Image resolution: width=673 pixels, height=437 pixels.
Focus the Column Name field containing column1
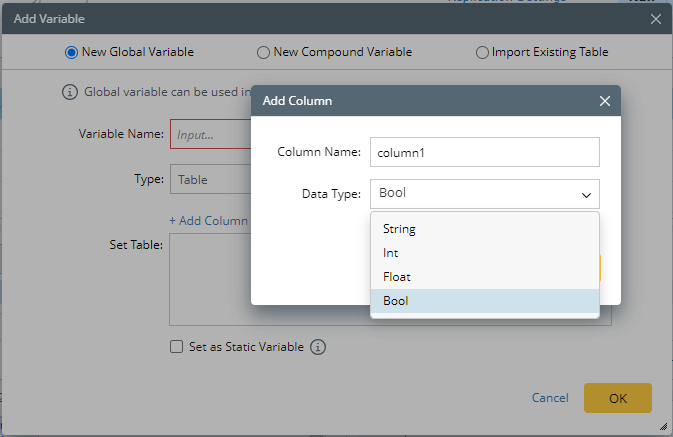click(x=484, y=152)
